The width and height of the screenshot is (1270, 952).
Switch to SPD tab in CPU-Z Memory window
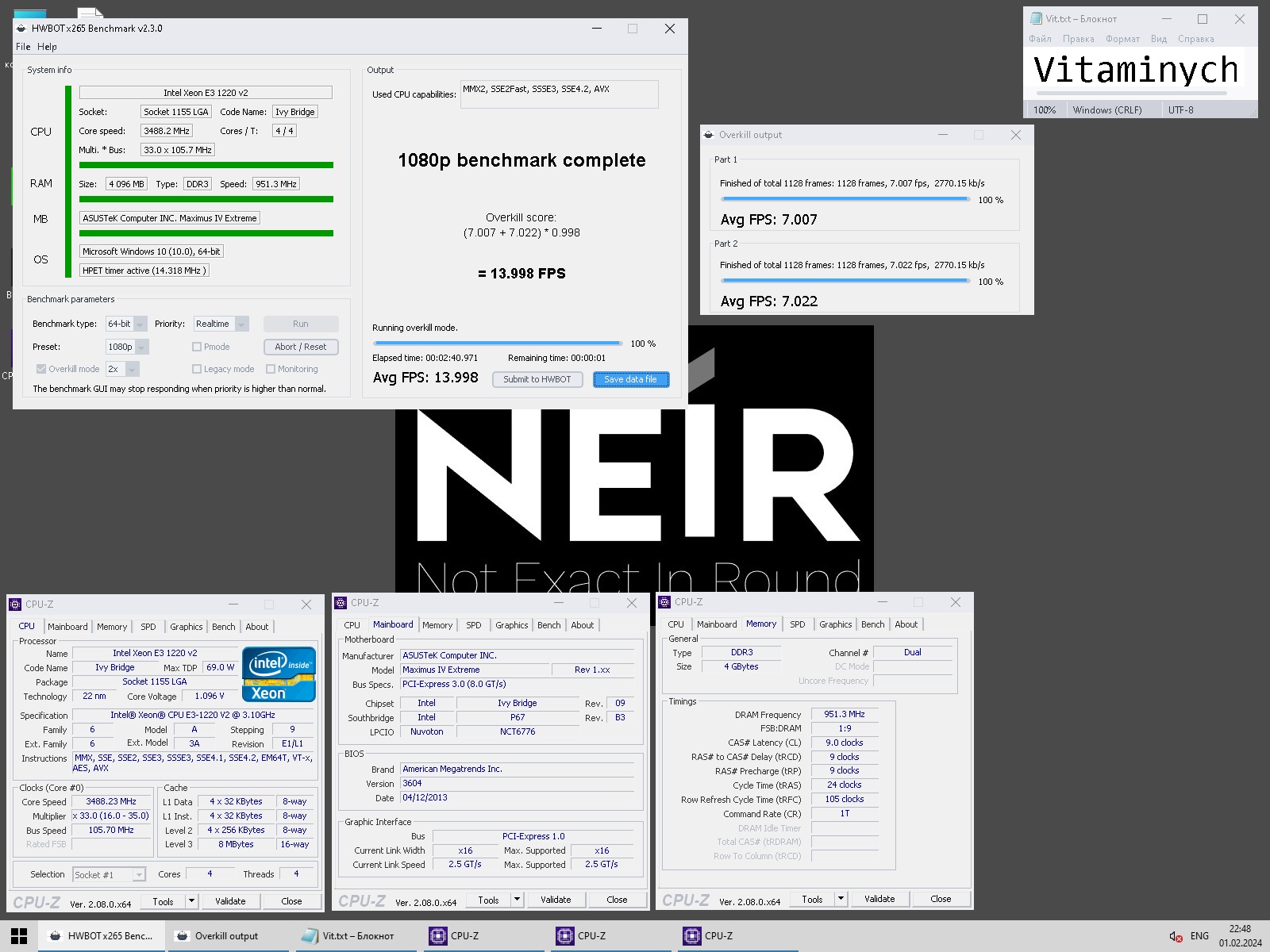pyautogui.click(x=797, y=624)
